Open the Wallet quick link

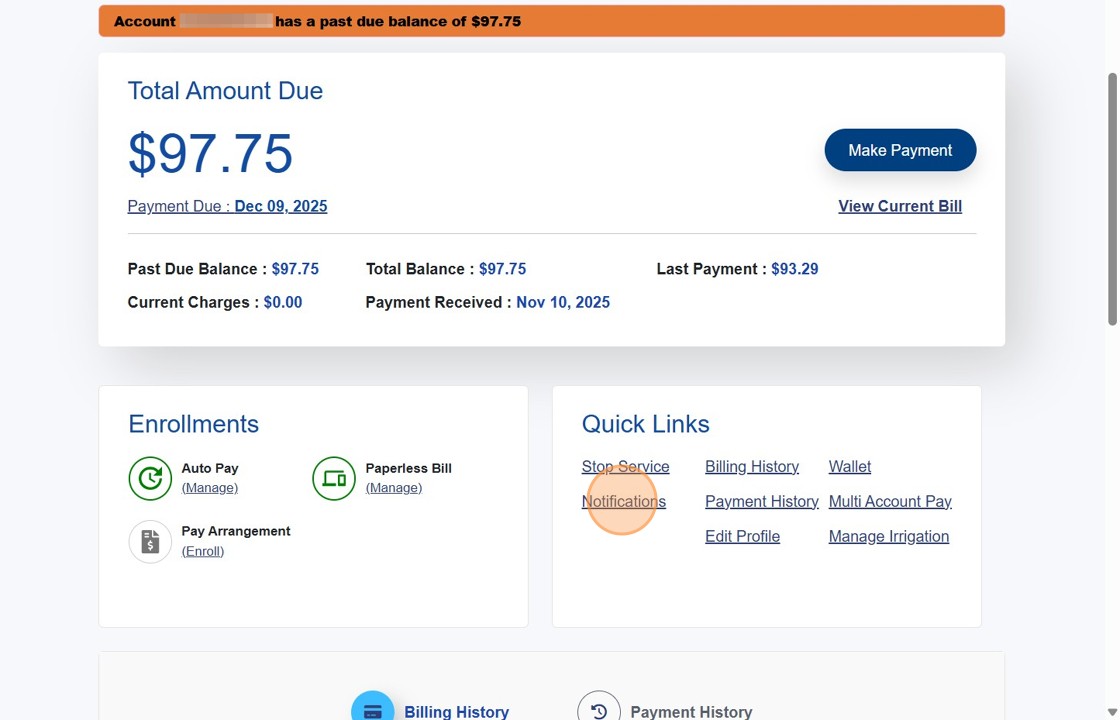[x=849, y=467]
